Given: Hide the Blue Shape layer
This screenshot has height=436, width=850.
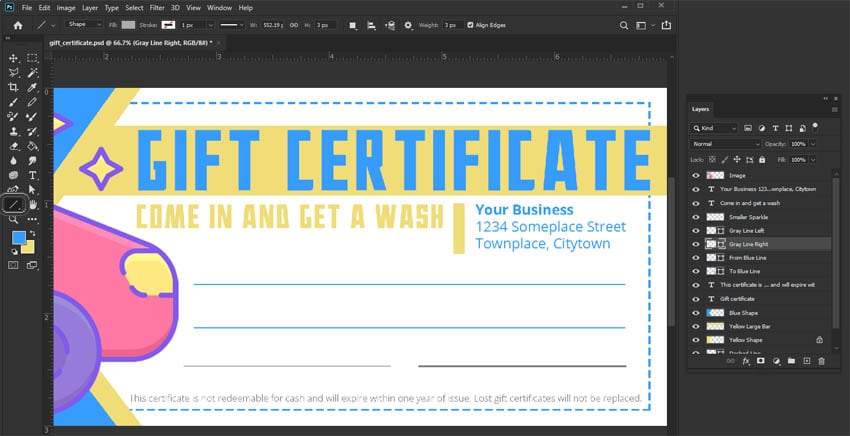Looking at the screenshot, I should (696, 312).
